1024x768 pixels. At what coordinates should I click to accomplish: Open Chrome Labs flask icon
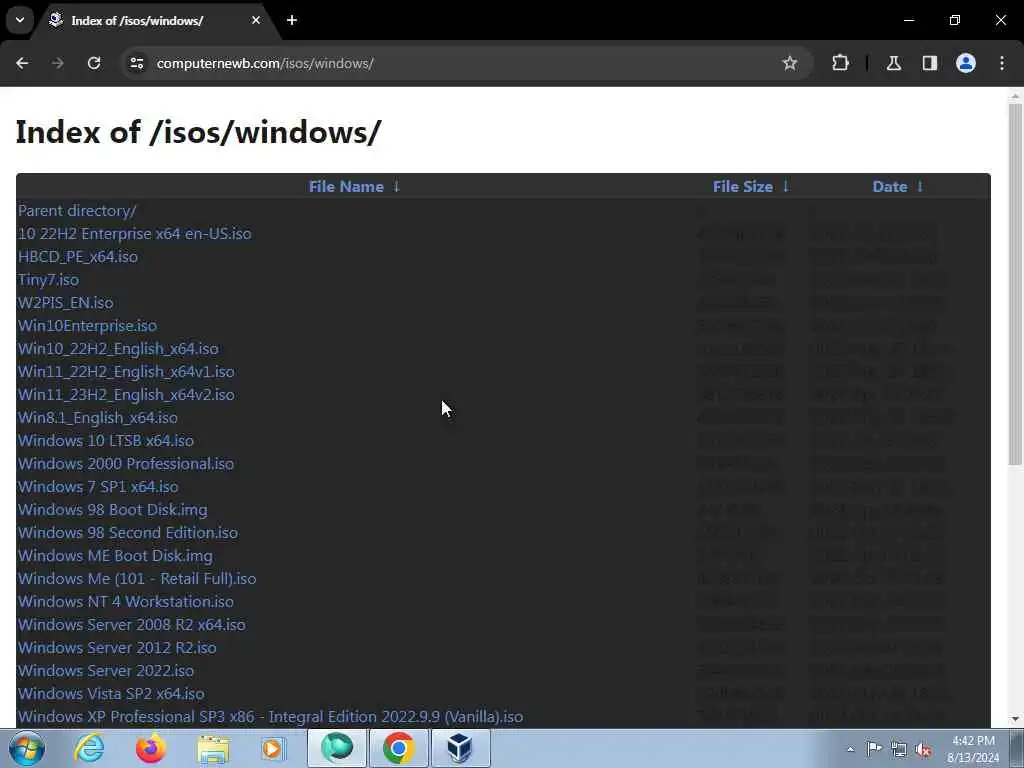click(894, 63)
